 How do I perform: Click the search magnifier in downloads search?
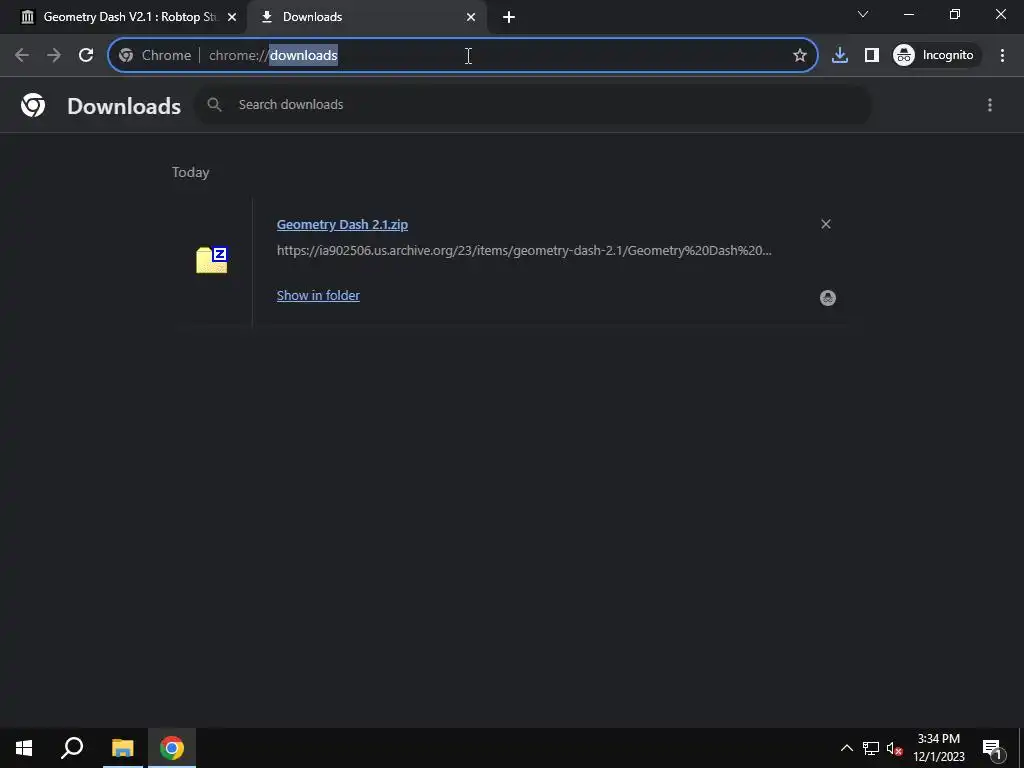pyautogui.click(x=214, y=104)
